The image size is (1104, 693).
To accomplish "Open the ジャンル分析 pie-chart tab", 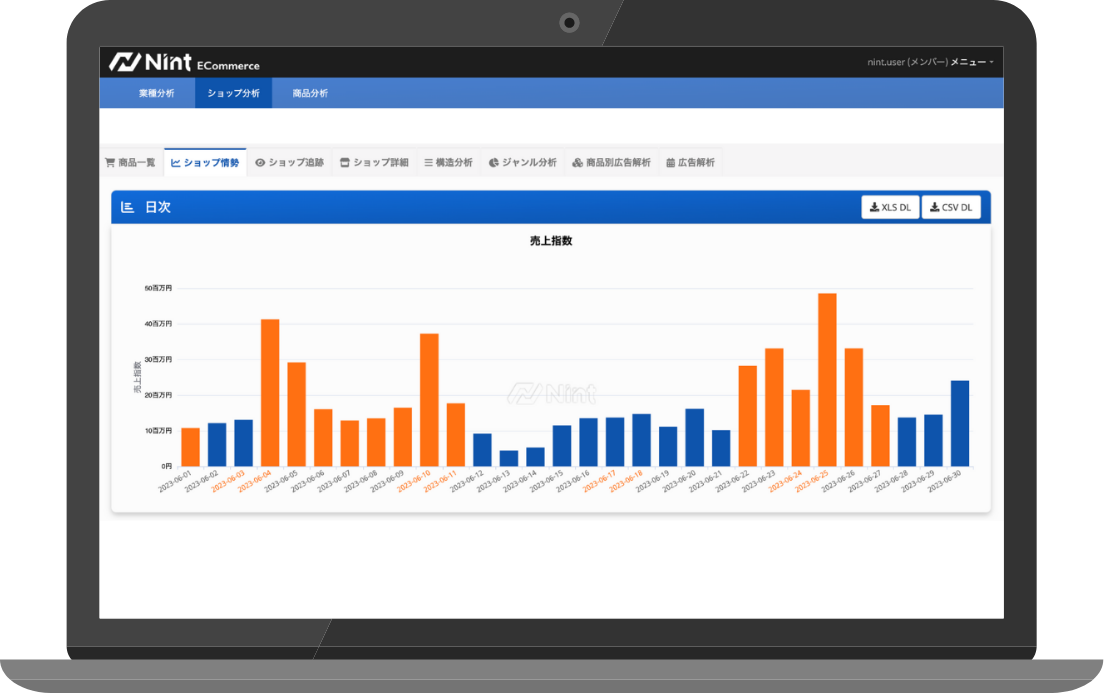I will coord(522,162).
